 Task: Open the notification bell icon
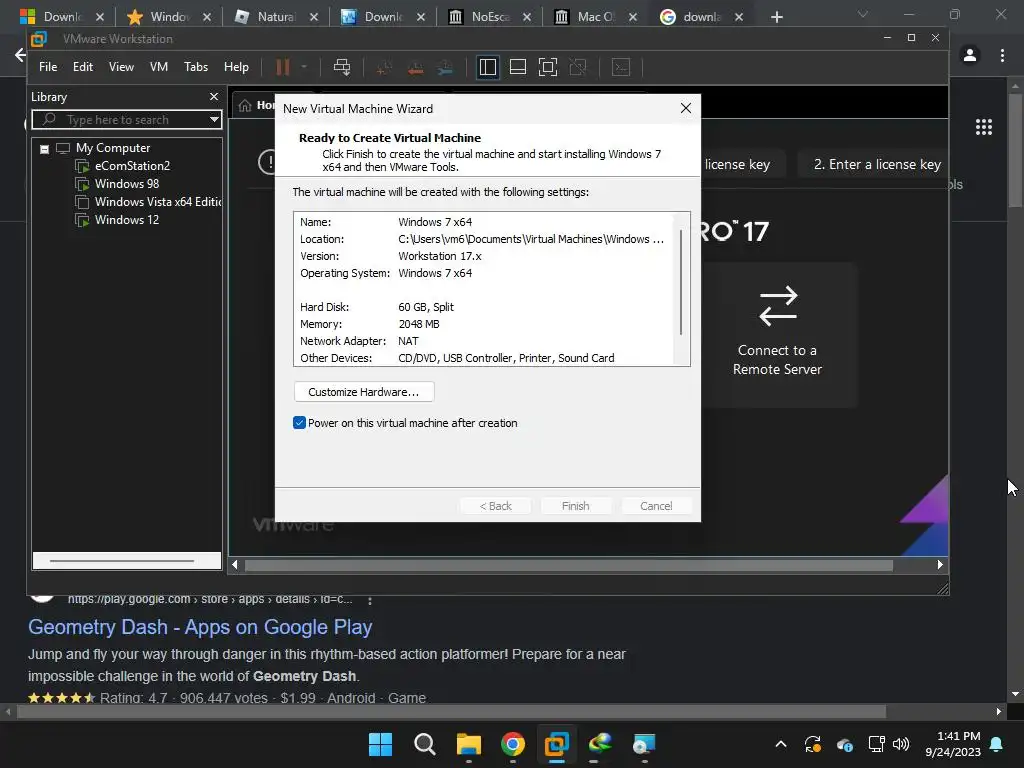point(997,744)
